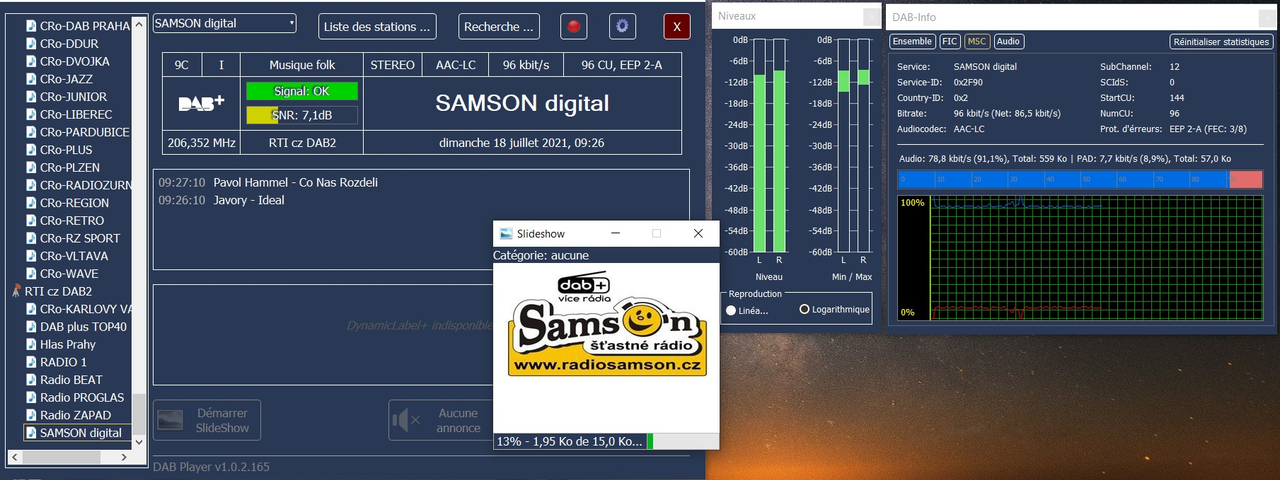Click the DAB+ logo in station info
The width and height of the screenshot is (1280, 480).
[x=201, y=103]
